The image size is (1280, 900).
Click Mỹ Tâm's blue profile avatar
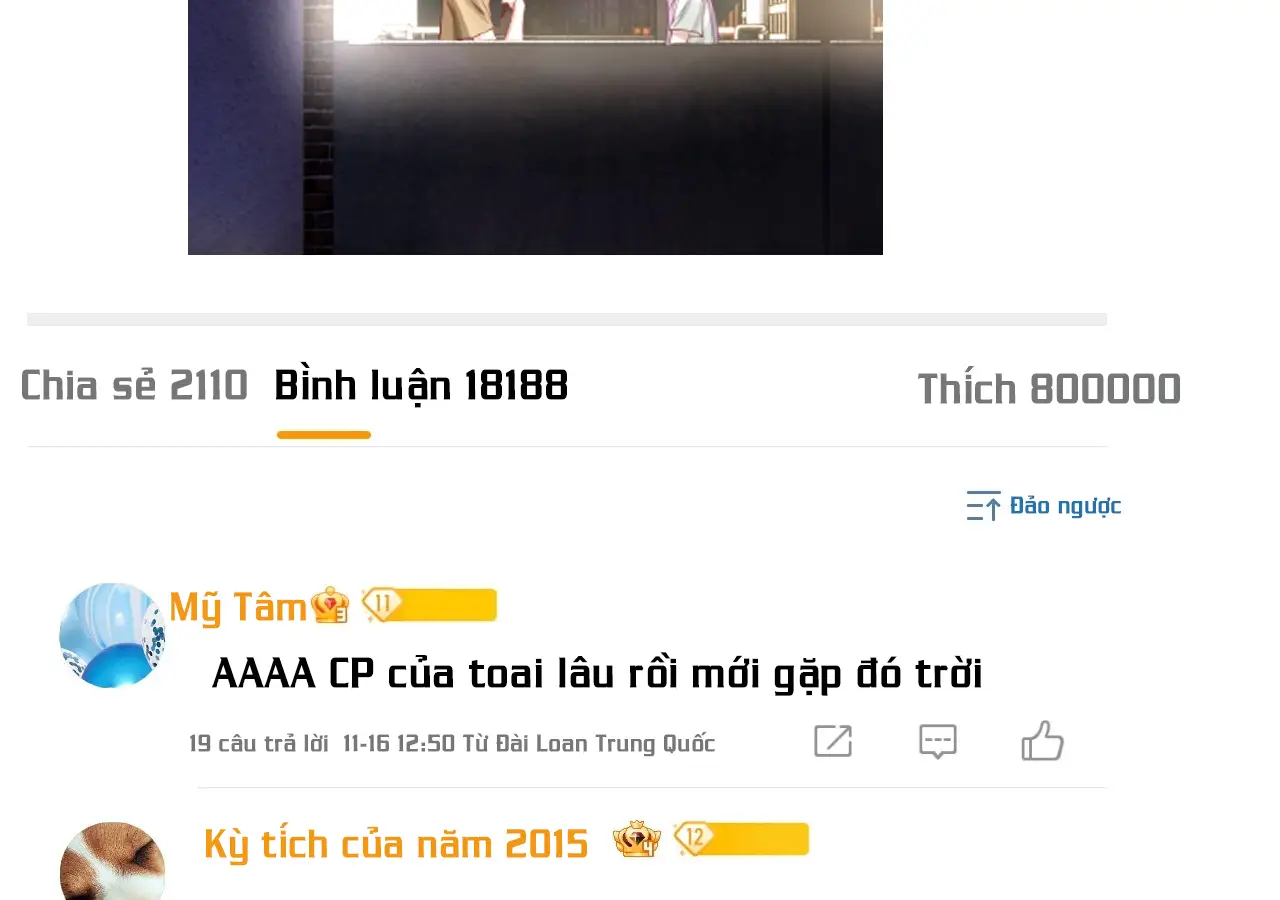[112, 635]
